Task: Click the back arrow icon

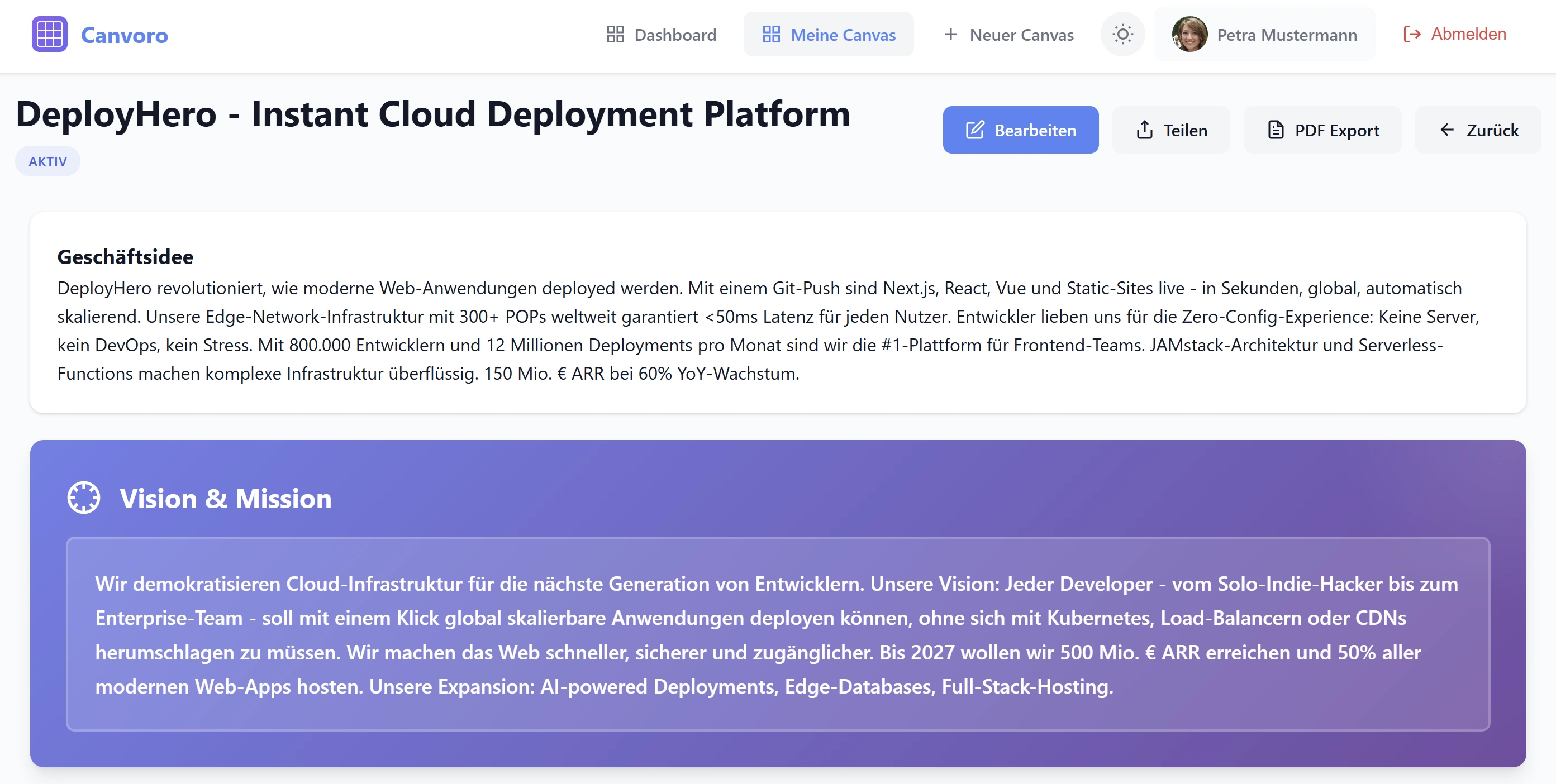Action: coord(1446,130)
